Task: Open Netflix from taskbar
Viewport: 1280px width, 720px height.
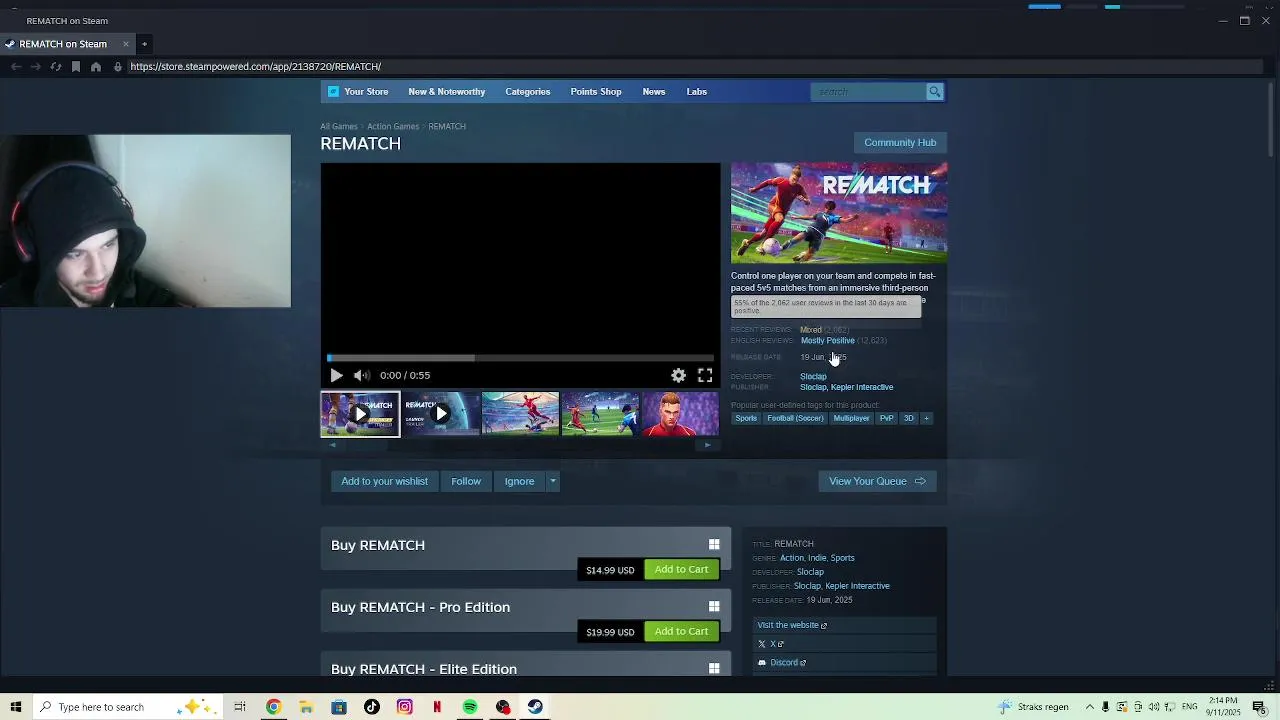Action: click(437, 707)
